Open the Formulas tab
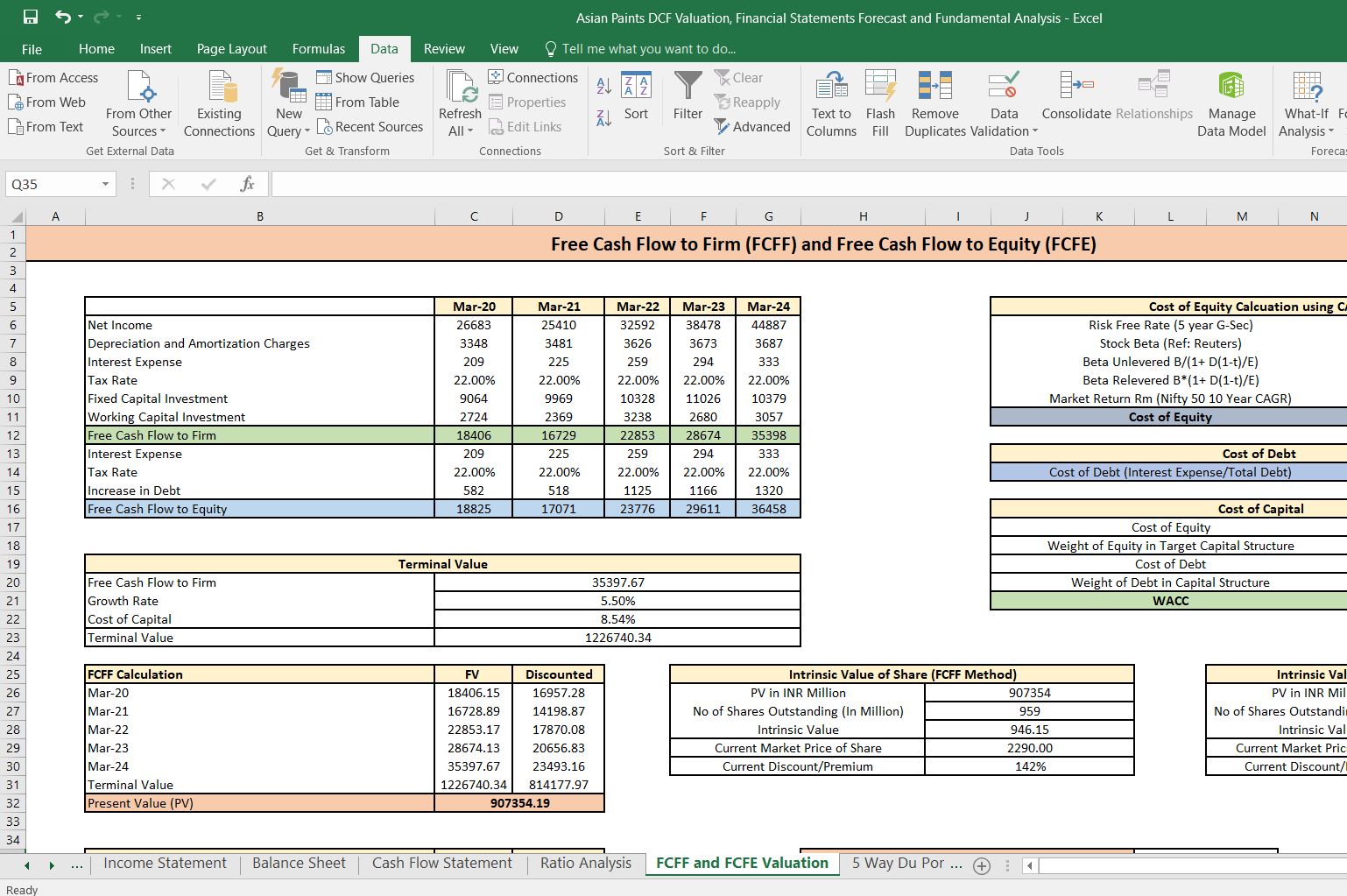This screenshot has width=1347, height=896. coord(319,49)
